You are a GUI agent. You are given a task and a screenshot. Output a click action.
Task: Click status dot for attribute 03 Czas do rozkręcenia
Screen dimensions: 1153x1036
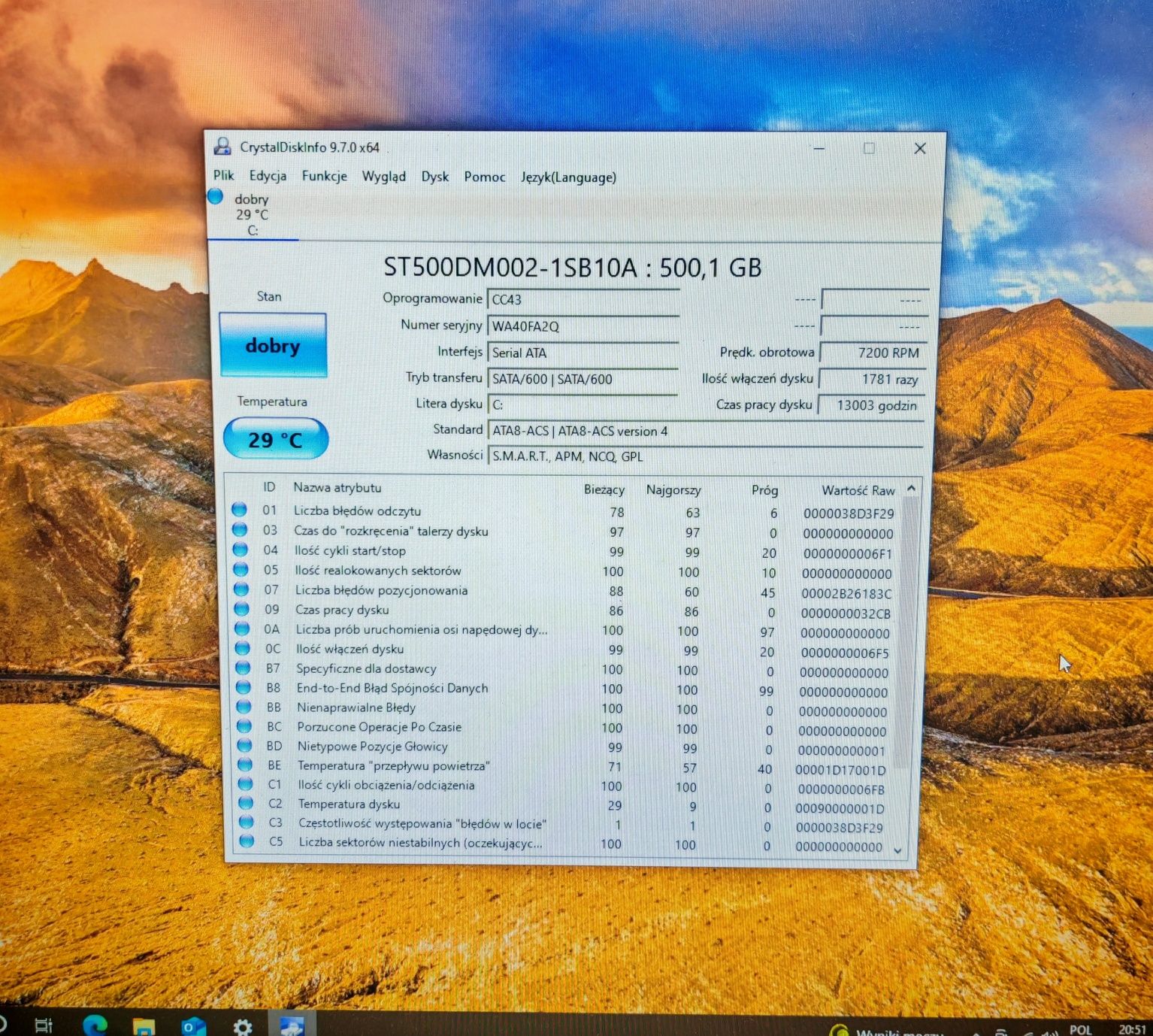tap(240, 529)
